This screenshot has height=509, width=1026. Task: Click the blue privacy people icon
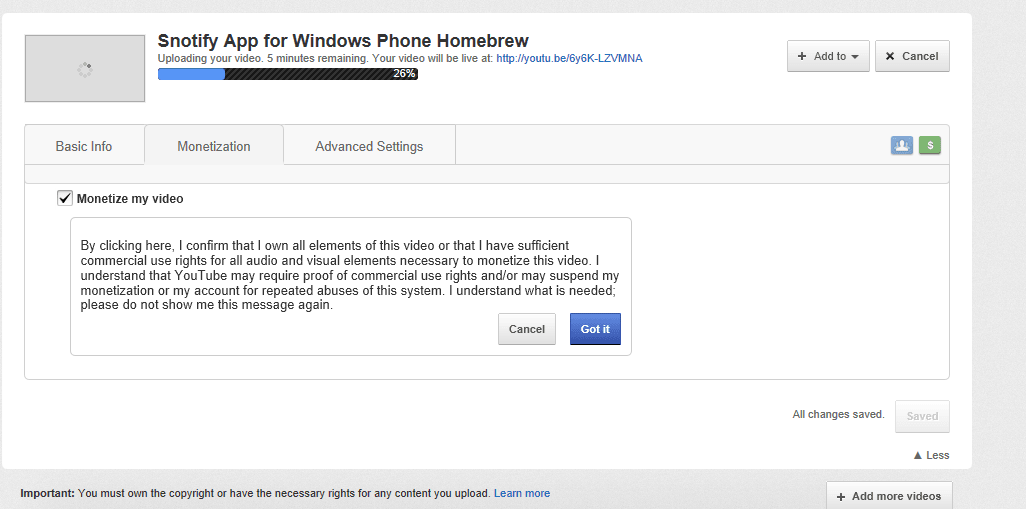click(901, 145)
